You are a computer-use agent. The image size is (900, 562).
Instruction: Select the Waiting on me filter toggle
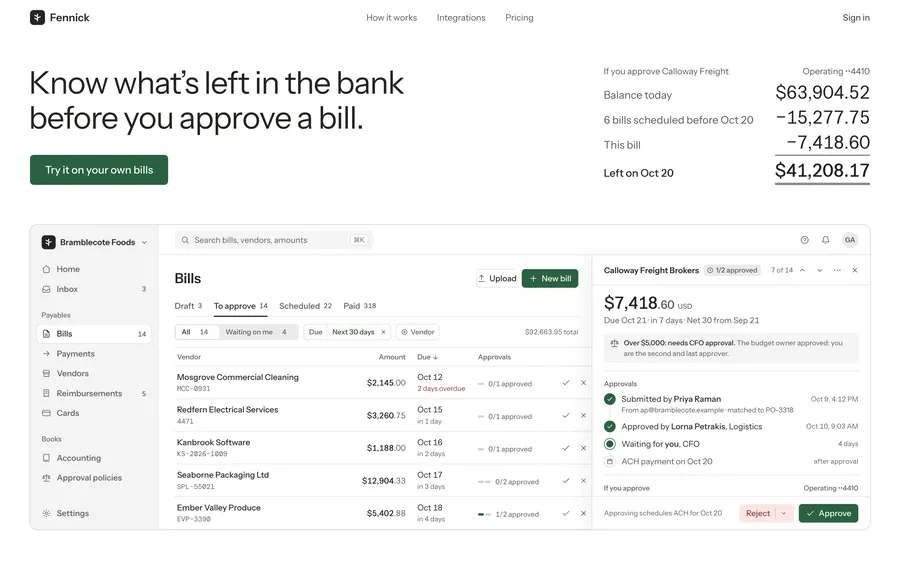pyautogui.click(x=257, y=332)
